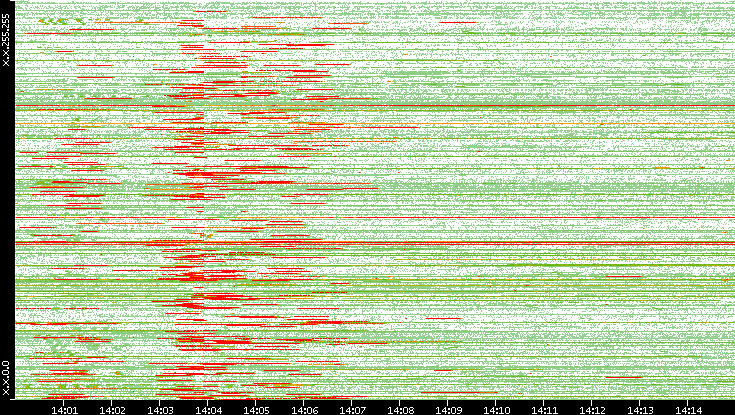Select the 14:09 time axis label
The height and width of the screenshot is (415, 735).
point(448,410)
